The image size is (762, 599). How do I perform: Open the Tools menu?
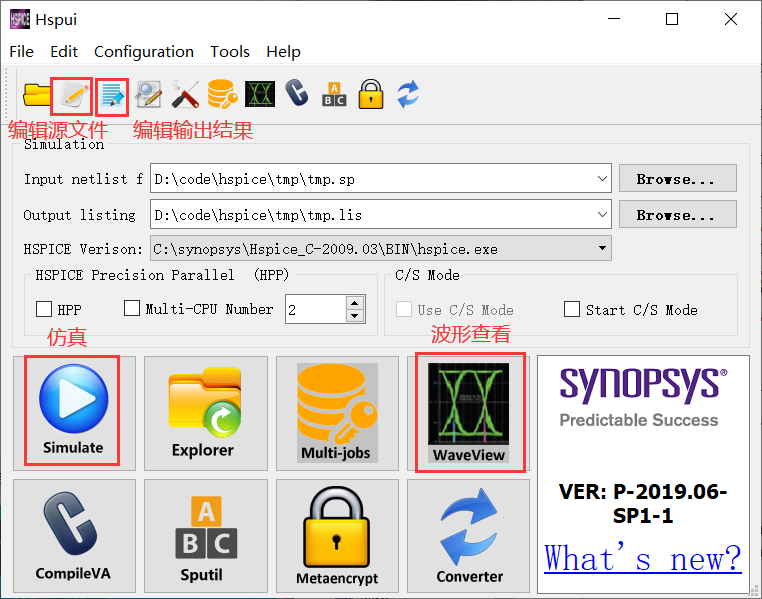pos(230,51)
